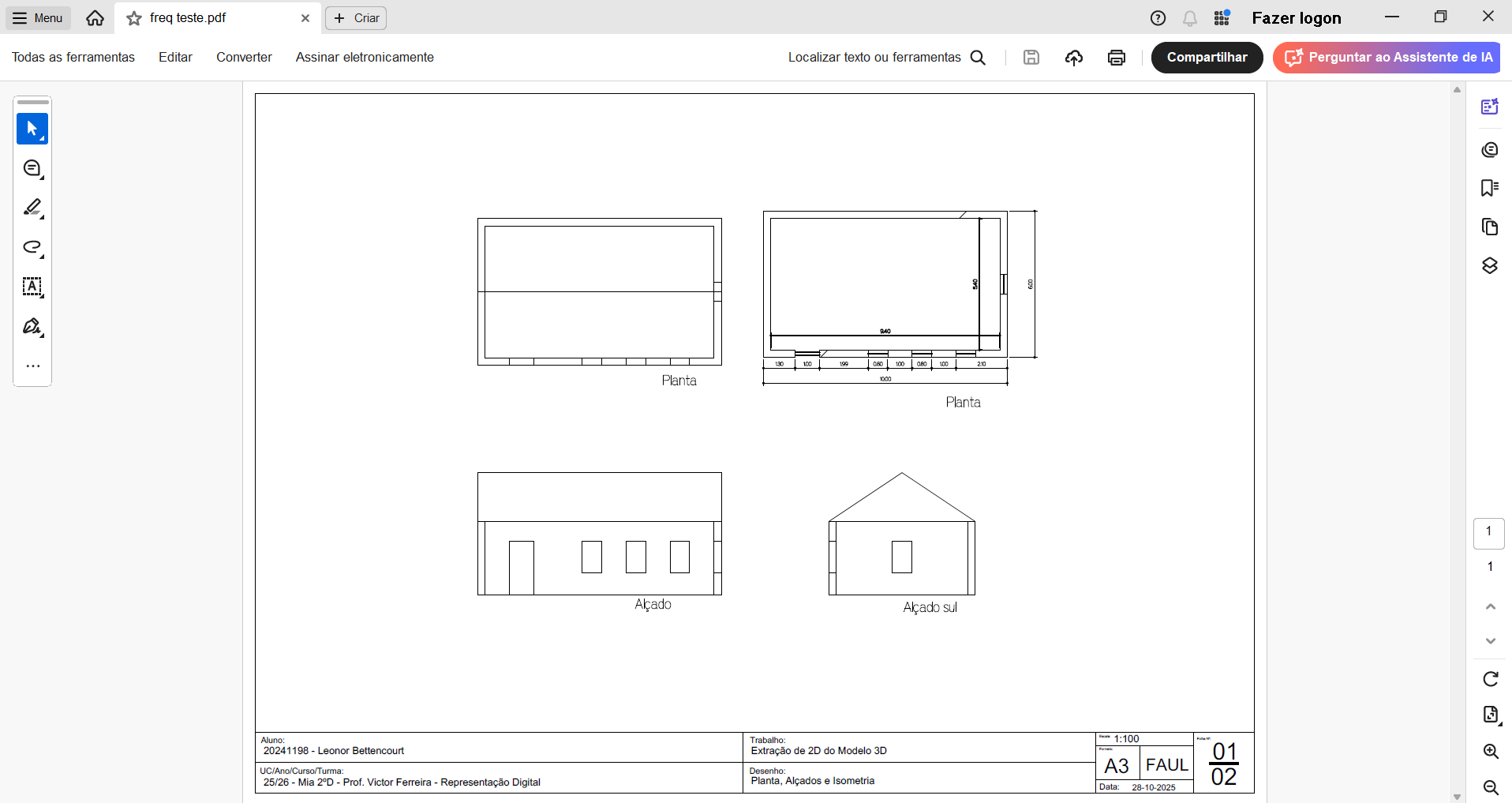Open page thumbnails panel
The height and width of the screenshot is (803, 1512).
coord(1489,227)
